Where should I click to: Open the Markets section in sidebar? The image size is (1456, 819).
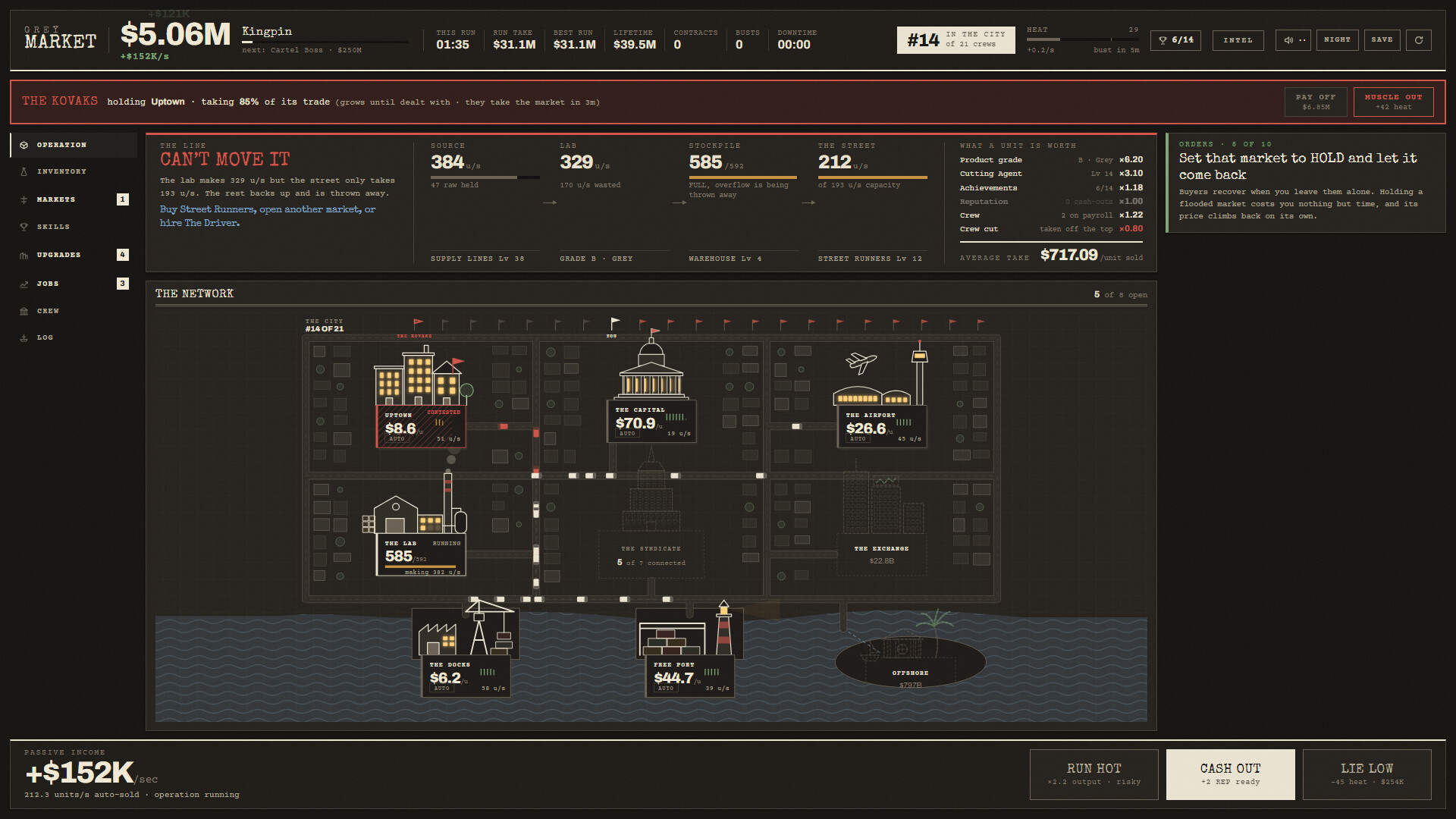[74, 199]
